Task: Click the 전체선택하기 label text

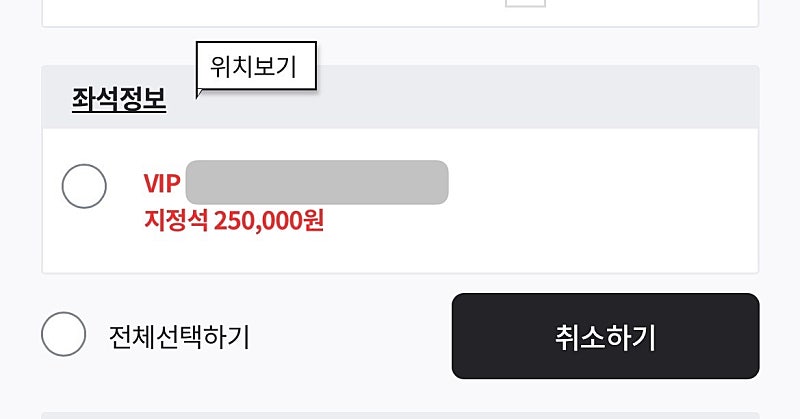Action: coord(179,337)
